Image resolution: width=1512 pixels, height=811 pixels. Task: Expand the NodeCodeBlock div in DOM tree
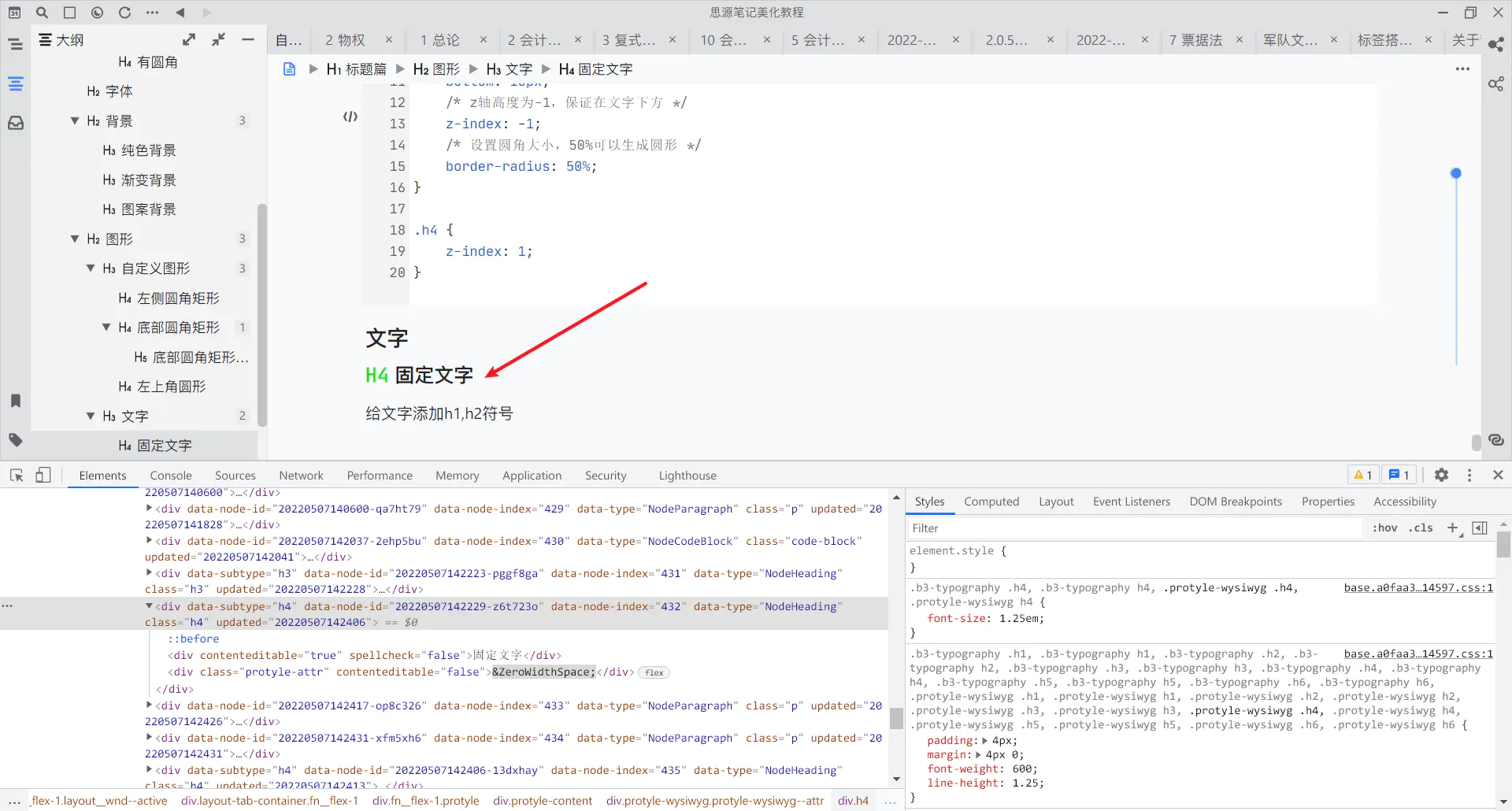(x=150, y=541)
